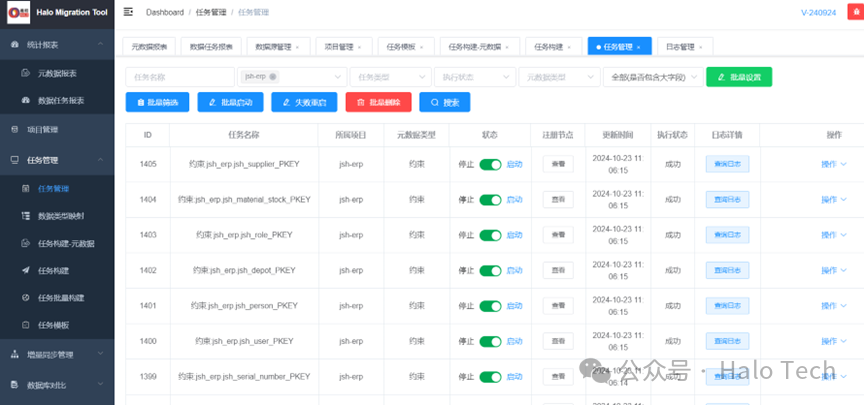This screenshot has width=864, height=405.
Task: Click the red 批量删除 button
Action: [379, 102]
